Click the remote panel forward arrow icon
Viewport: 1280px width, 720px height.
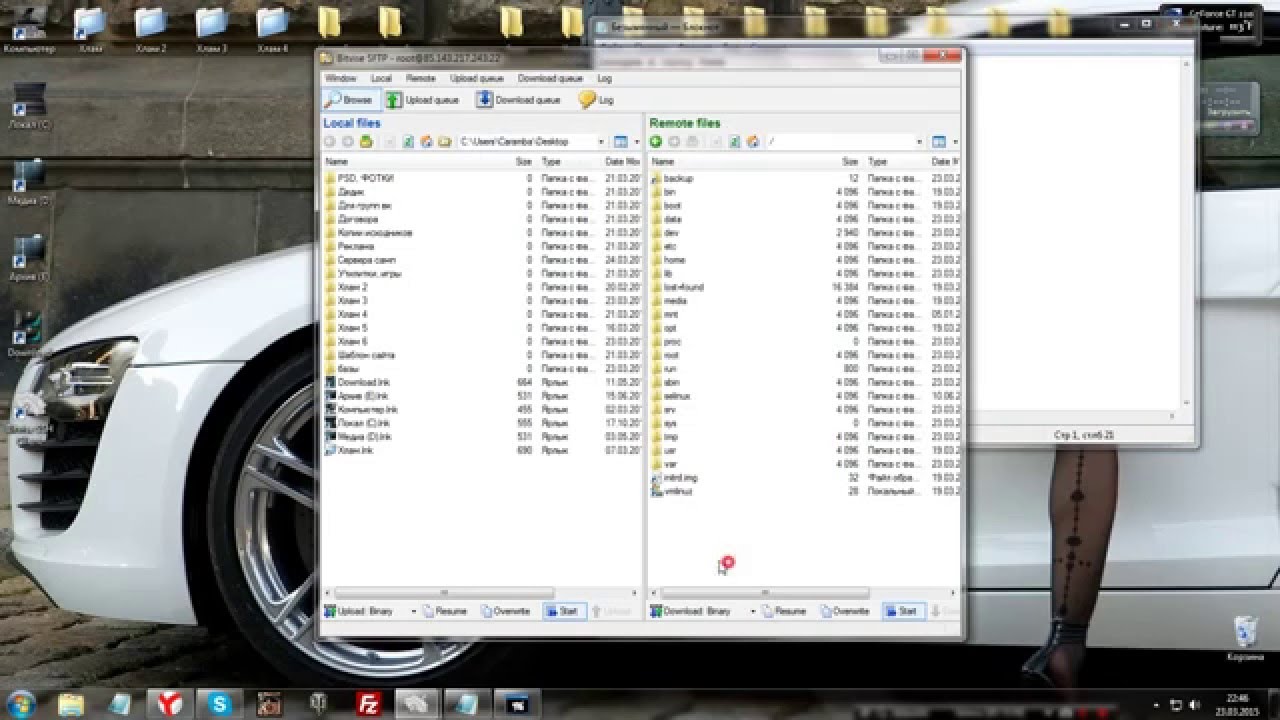pyautogui.click(x=674, y=142)
